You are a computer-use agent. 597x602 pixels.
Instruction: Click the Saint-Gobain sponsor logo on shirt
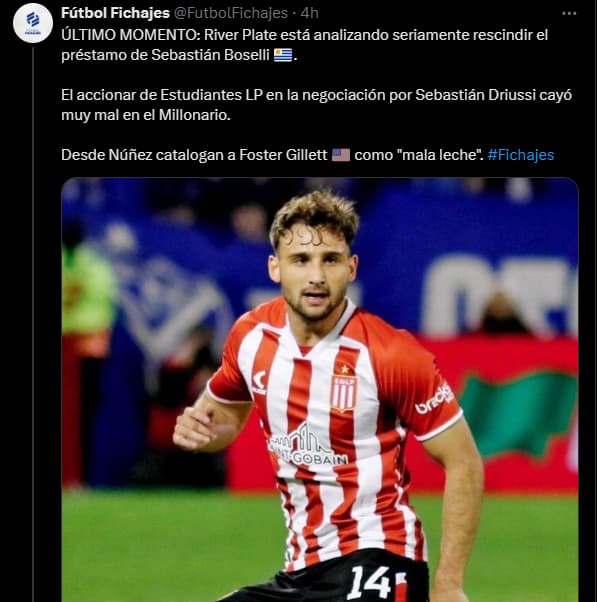click(308, 445)
